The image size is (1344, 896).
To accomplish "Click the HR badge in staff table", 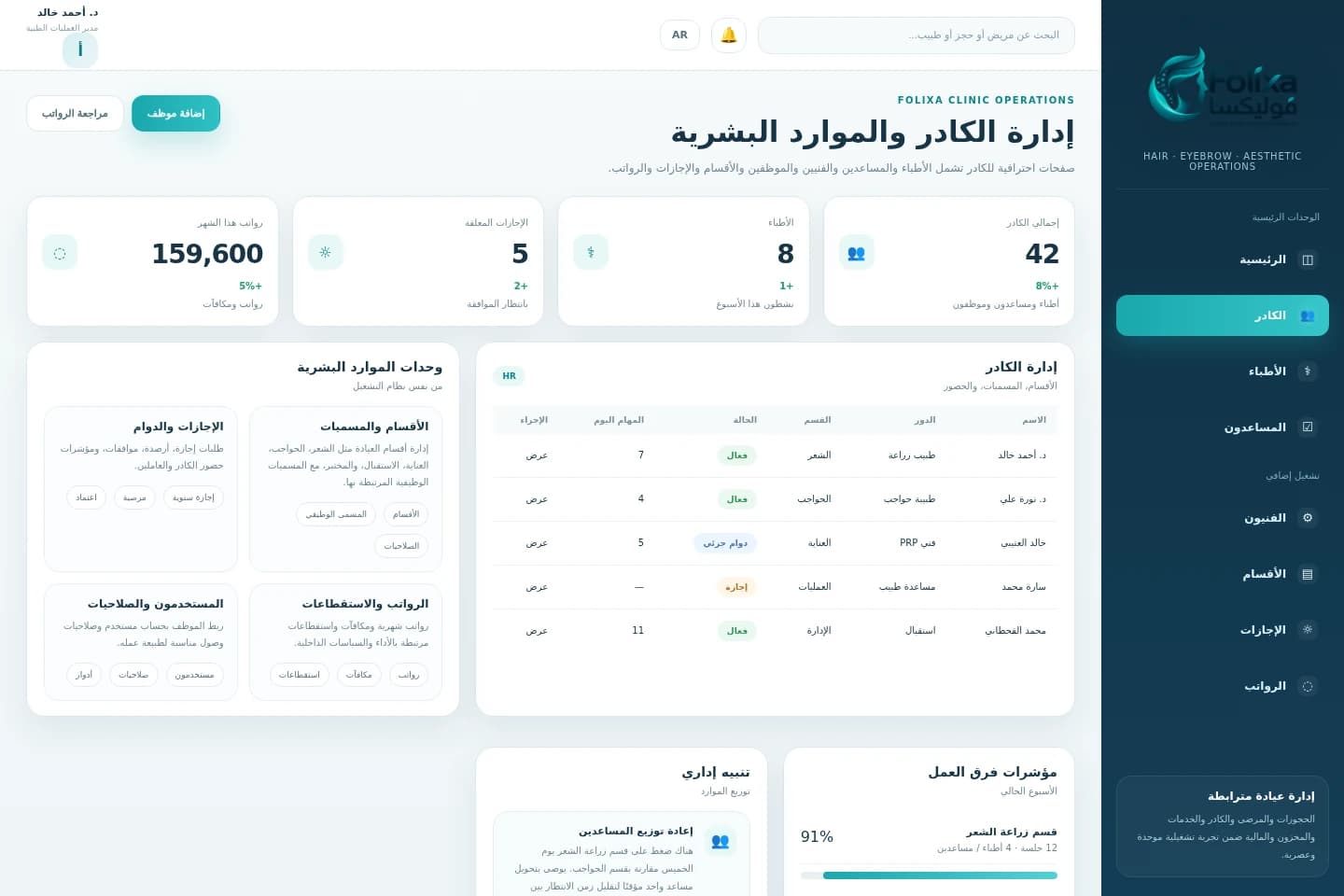I will click(x=509, y=376).
